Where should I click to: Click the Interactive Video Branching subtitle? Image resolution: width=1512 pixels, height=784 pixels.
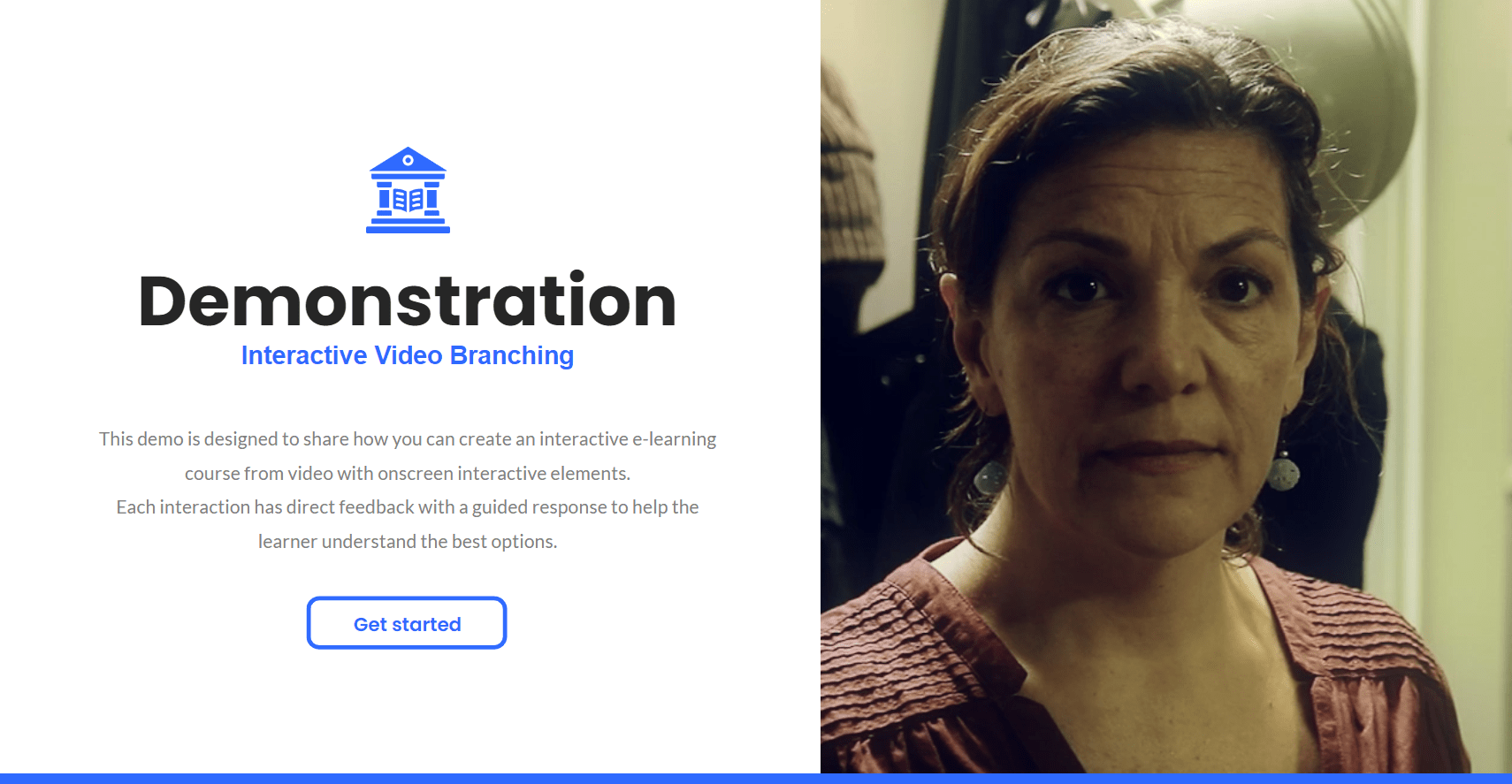(x=408, y=355)
